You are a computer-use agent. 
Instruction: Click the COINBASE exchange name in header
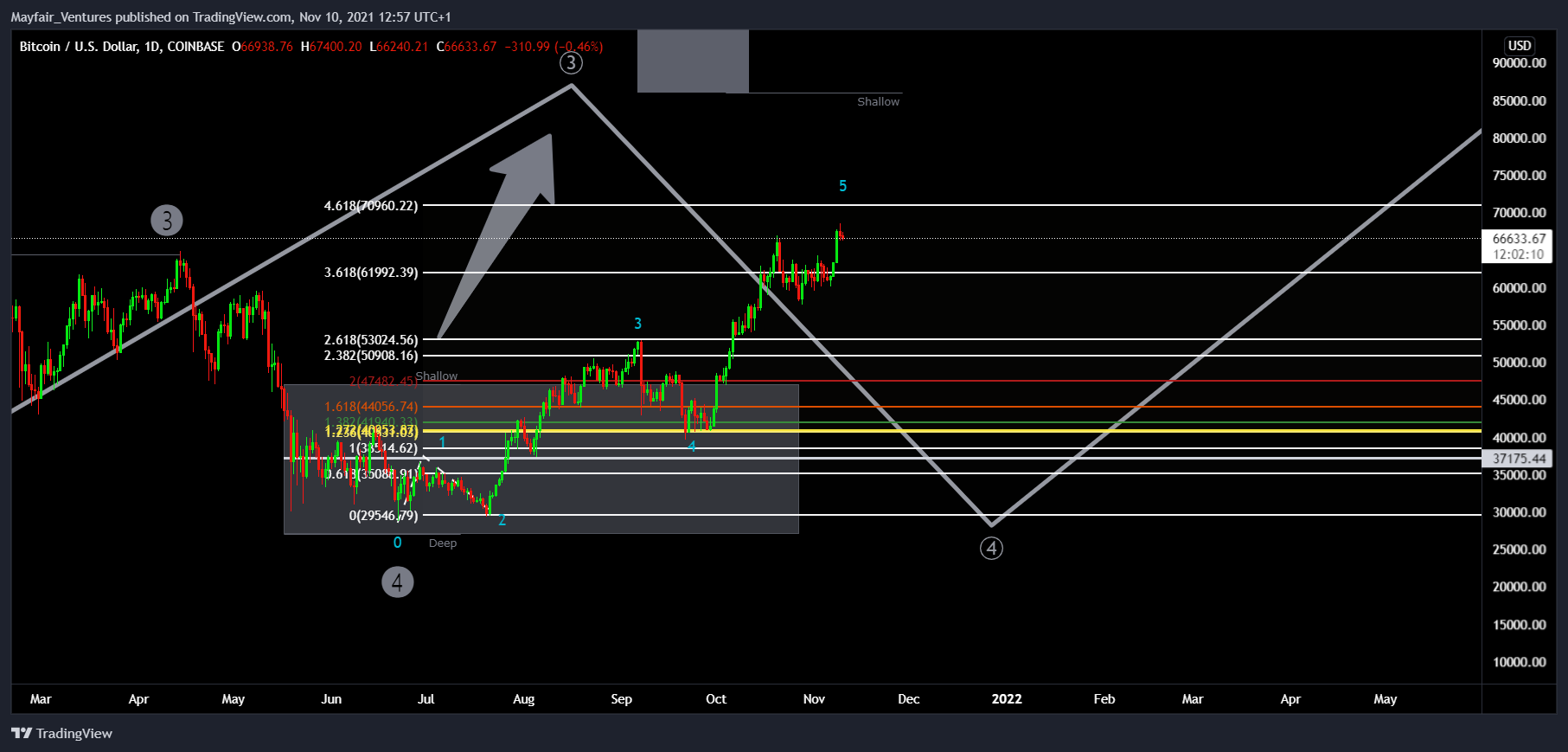195,47
